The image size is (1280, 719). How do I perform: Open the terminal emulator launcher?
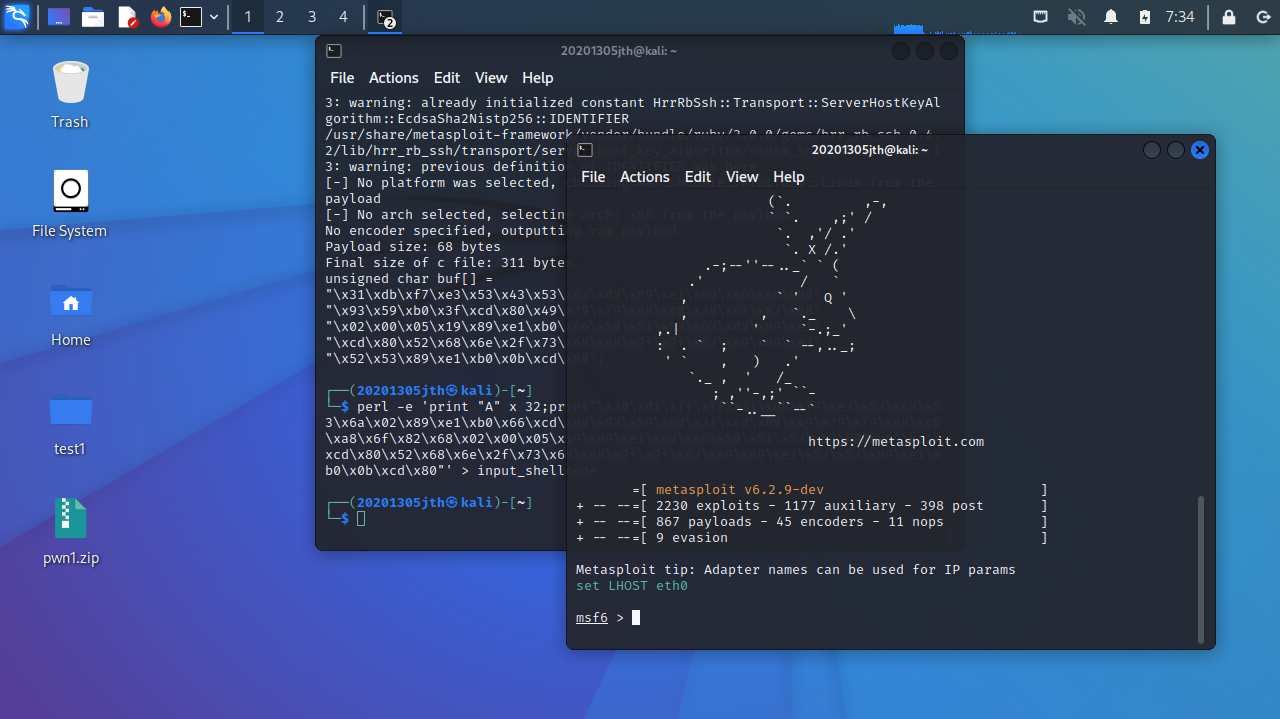(191, 17)
